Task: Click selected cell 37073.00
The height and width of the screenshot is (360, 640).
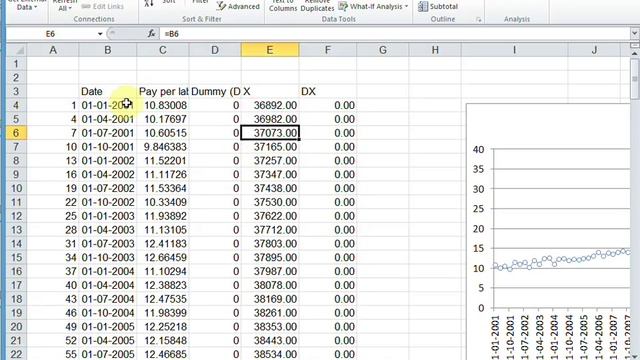Action: click(270, 133)
